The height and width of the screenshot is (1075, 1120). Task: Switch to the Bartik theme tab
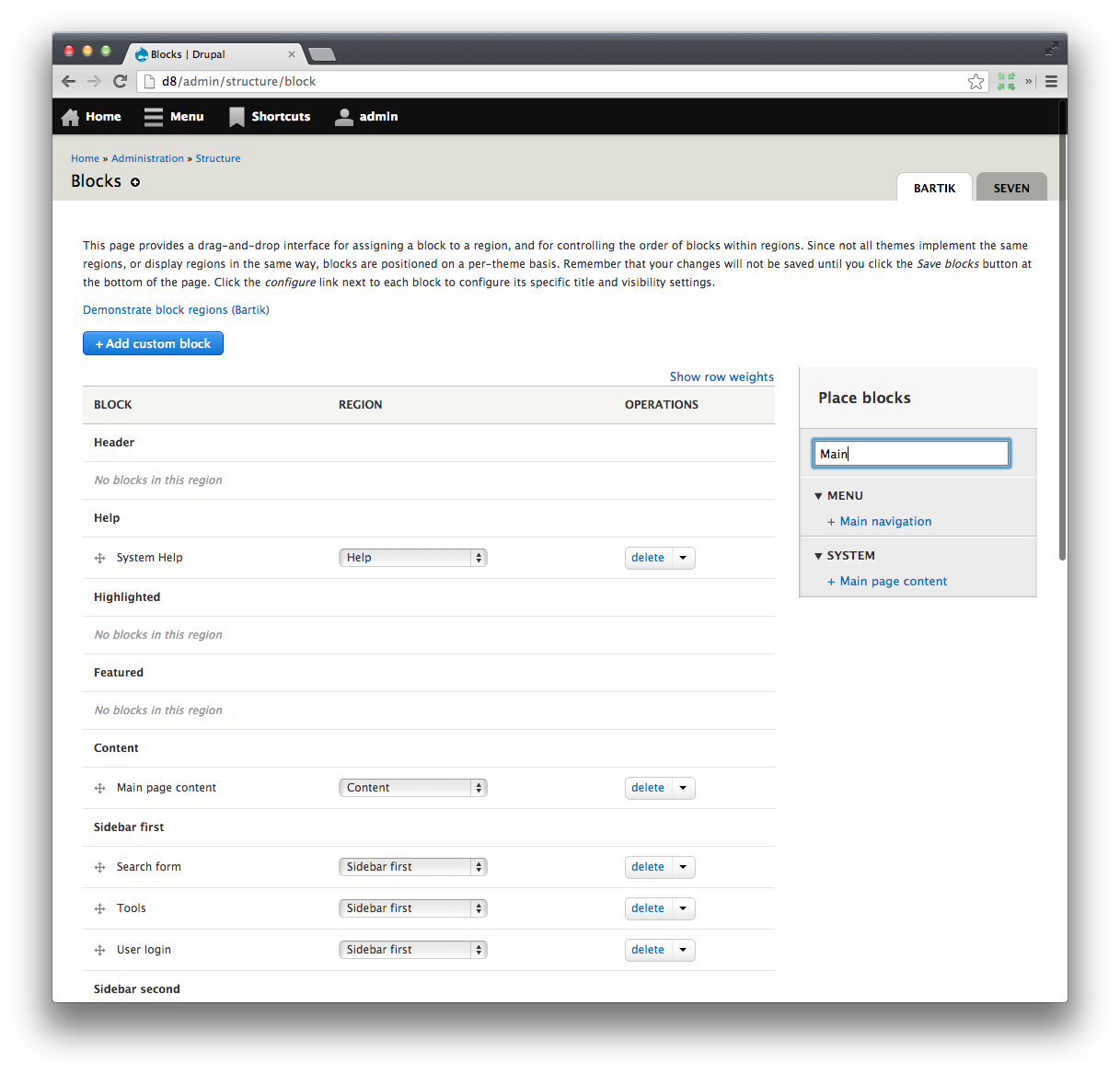coord(934,187)
